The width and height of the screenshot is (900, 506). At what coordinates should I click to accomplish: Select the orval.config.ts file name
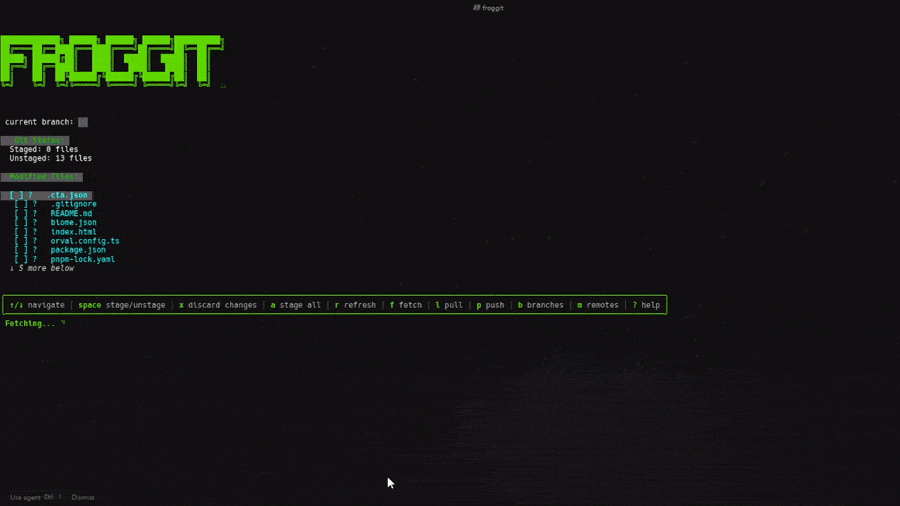(85, 241)
